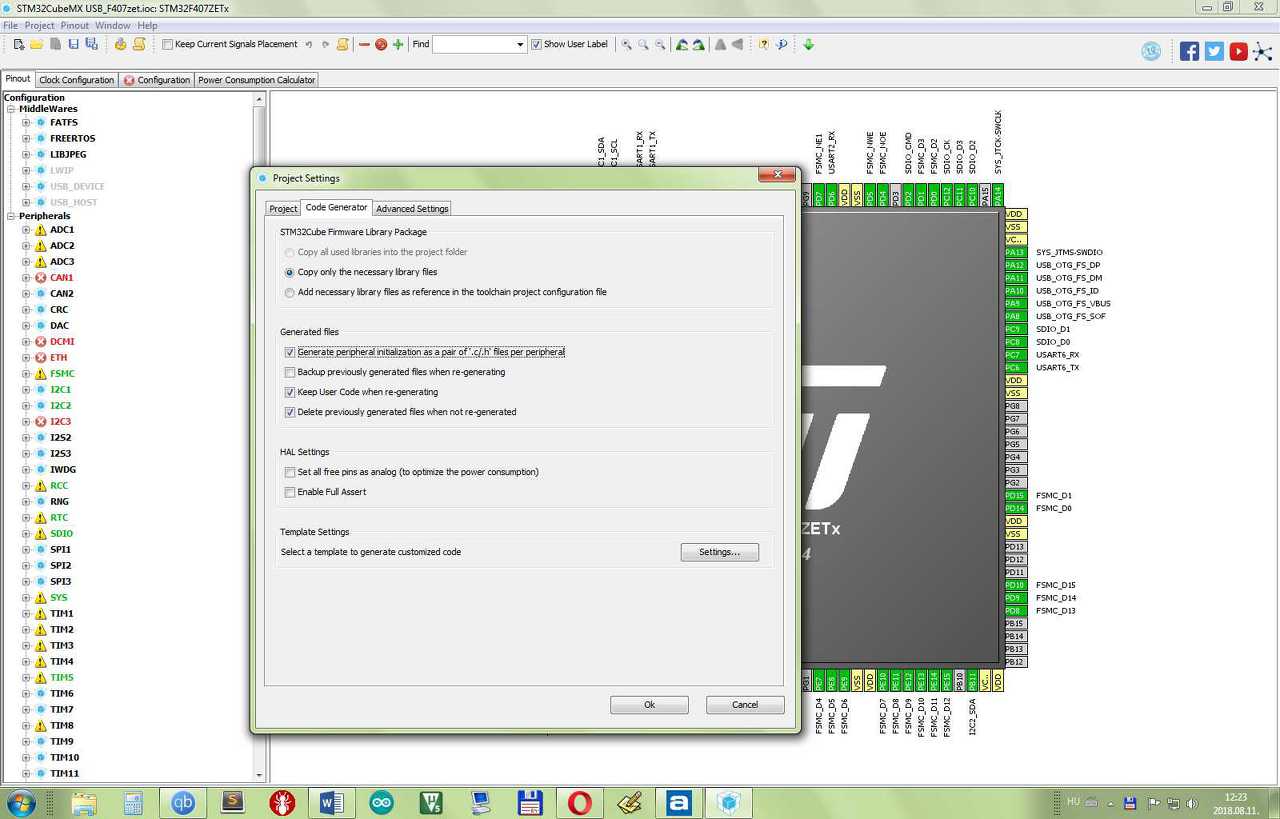The width and height of the screenshot is (1280, 819).
Task: Open qBittorrent from the taskbar
Action: tap(183, 802)
